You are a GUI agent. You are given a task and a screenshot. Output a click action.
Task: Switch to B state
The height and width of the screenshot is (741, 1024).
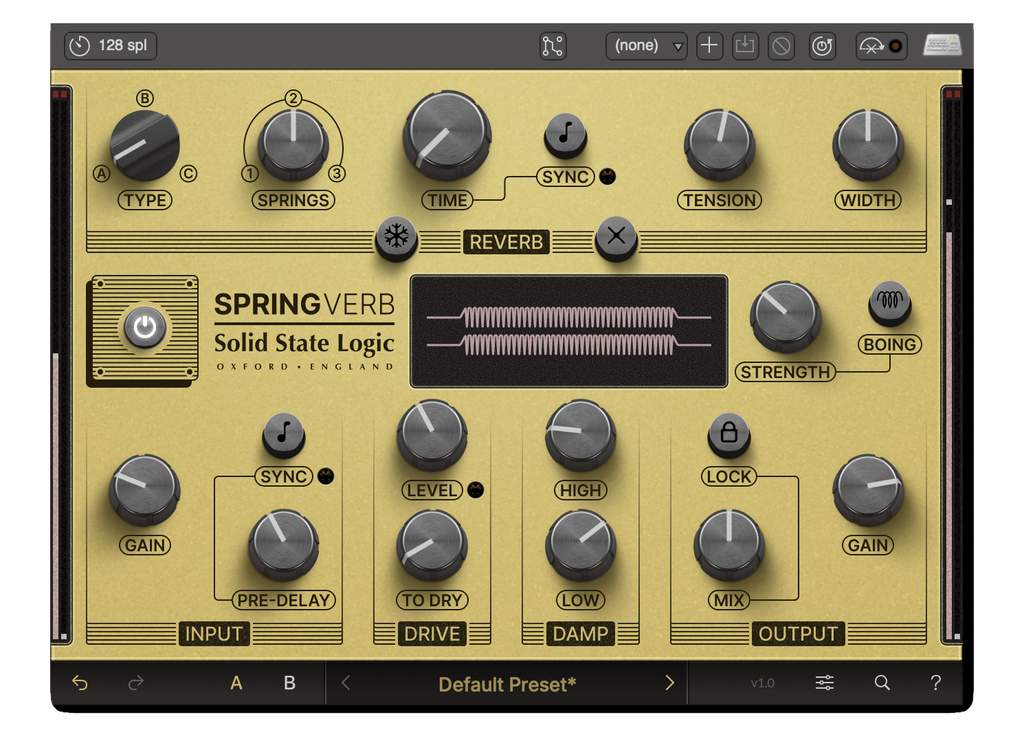click(289, 683)
